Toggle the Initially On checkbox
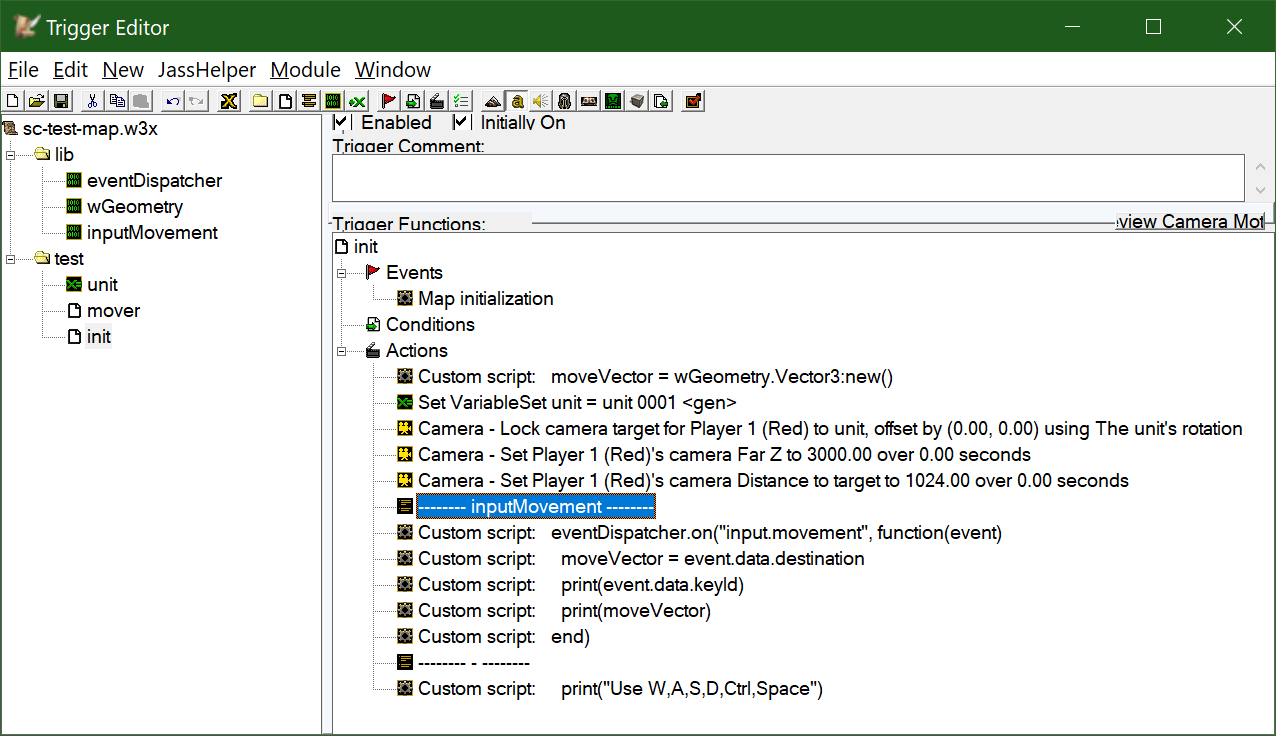The height and width of the screenshot is (736, 1276). coord(461,122)
